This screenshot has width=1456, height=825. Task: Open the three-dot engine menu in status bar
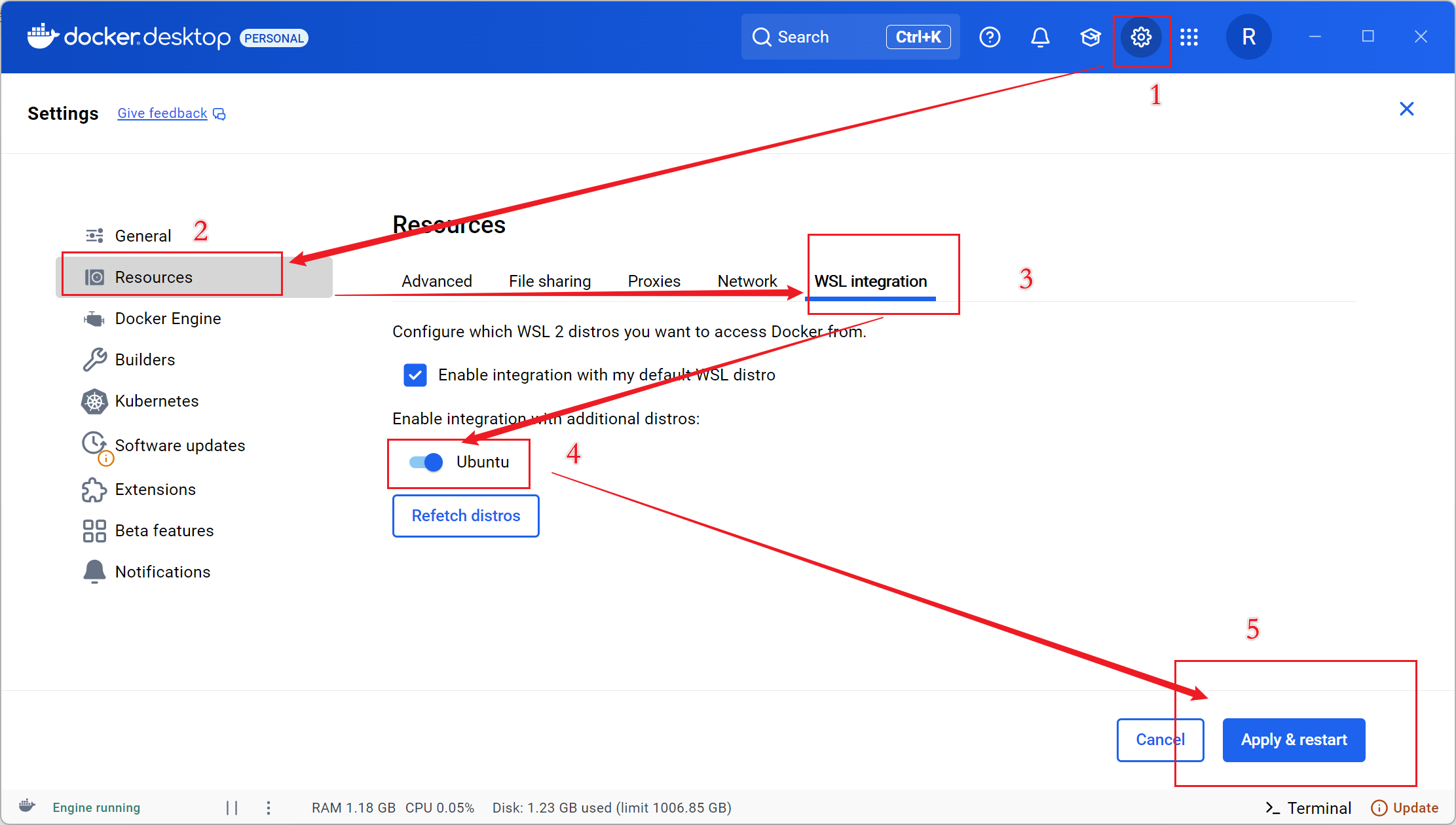coord(269,807)
